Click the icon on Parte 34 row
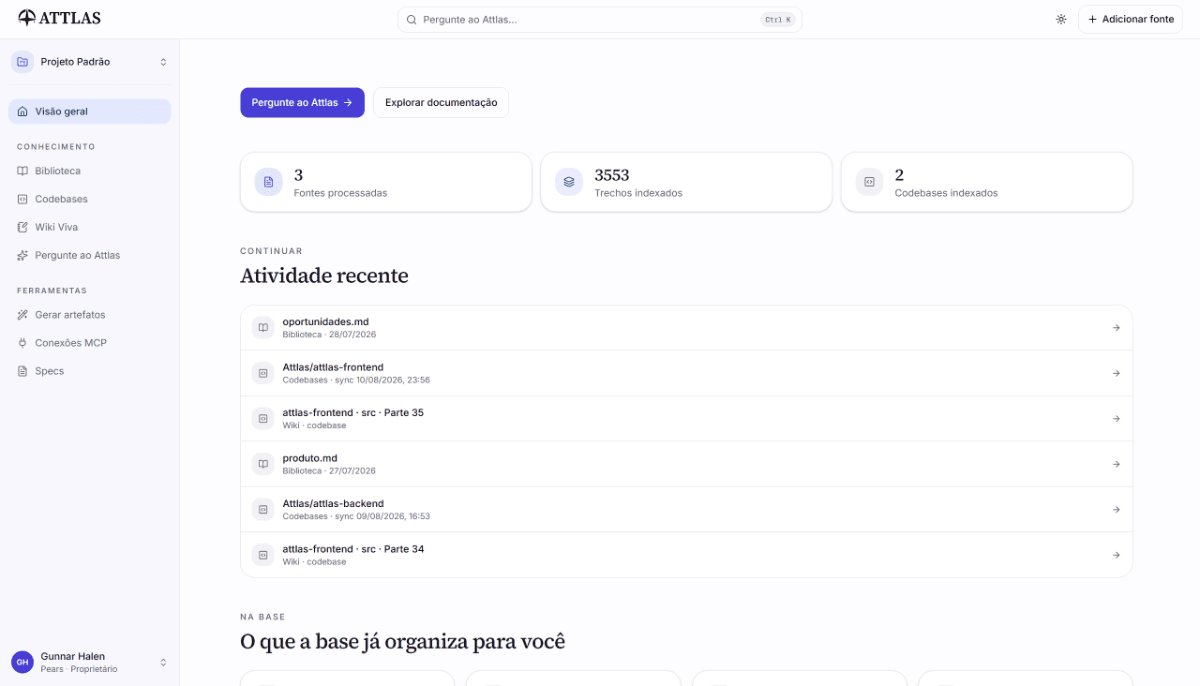The image size is (1200, 686). pos(262,555)
